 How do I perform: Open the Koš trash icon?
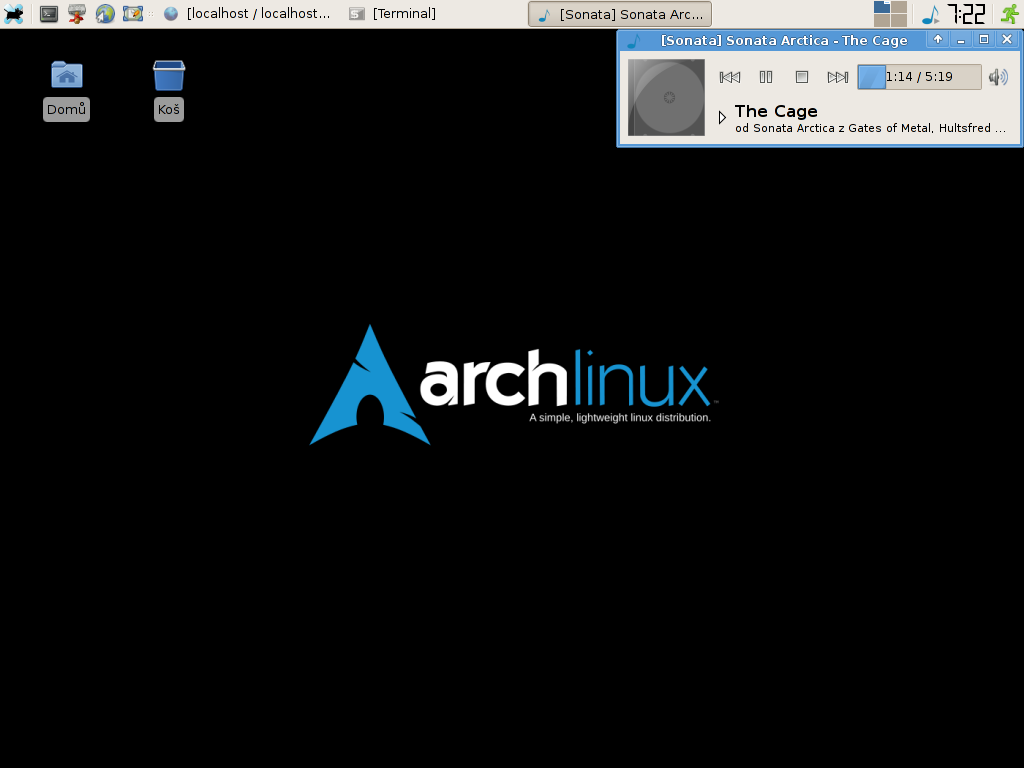[x=169, y=90]
